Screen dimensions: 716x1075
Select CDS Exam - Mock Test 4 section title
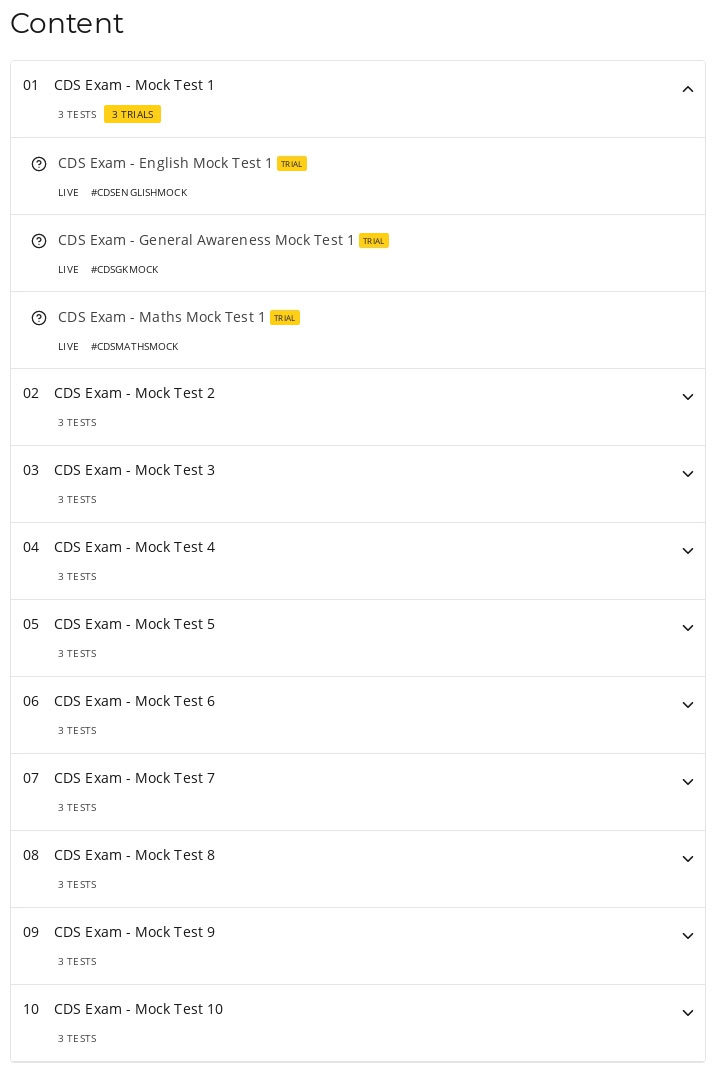coord(134,547)
